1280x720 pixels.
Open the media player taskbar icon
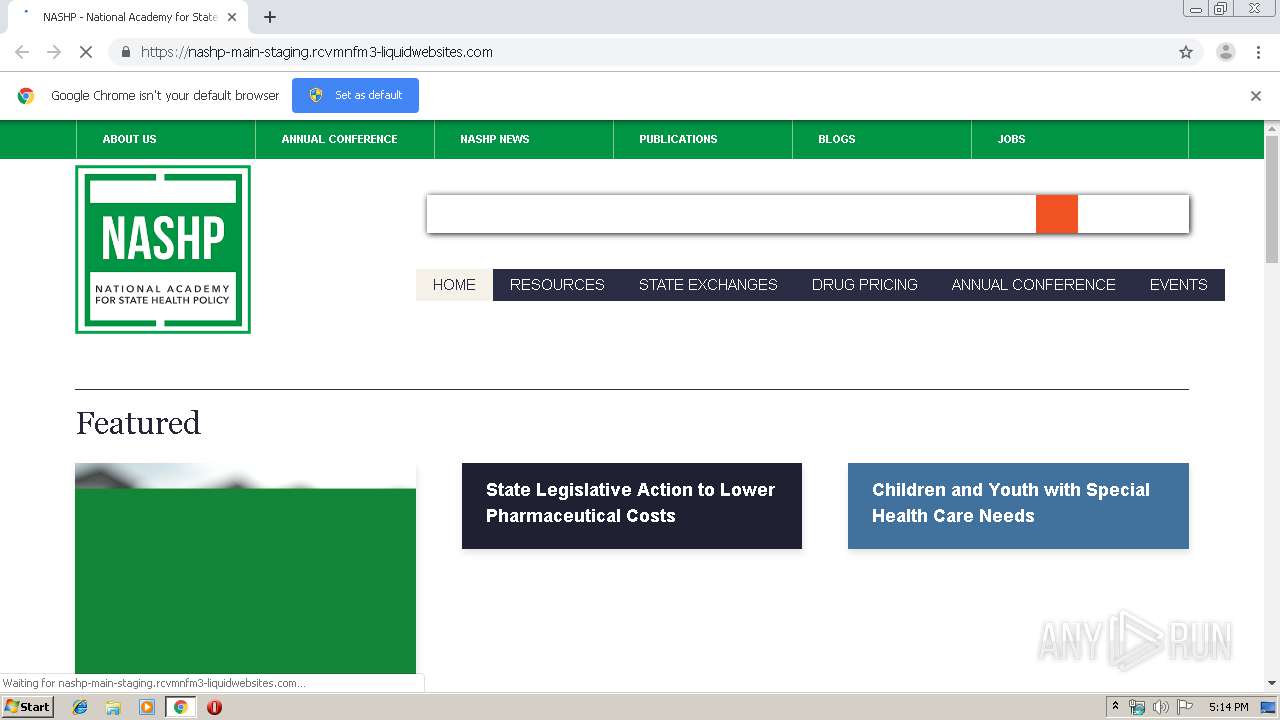tap(147, 707)
